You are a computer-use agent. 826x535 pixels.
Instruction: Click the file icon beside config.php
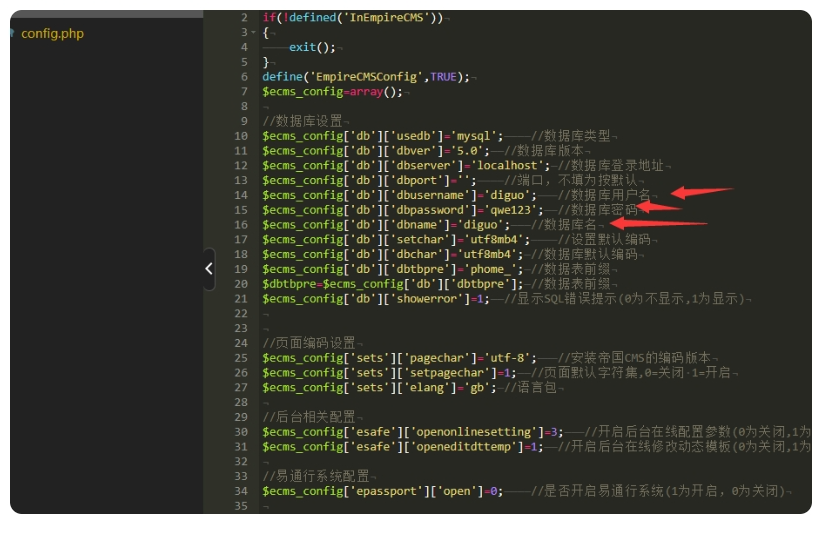(x=13, y=34)
